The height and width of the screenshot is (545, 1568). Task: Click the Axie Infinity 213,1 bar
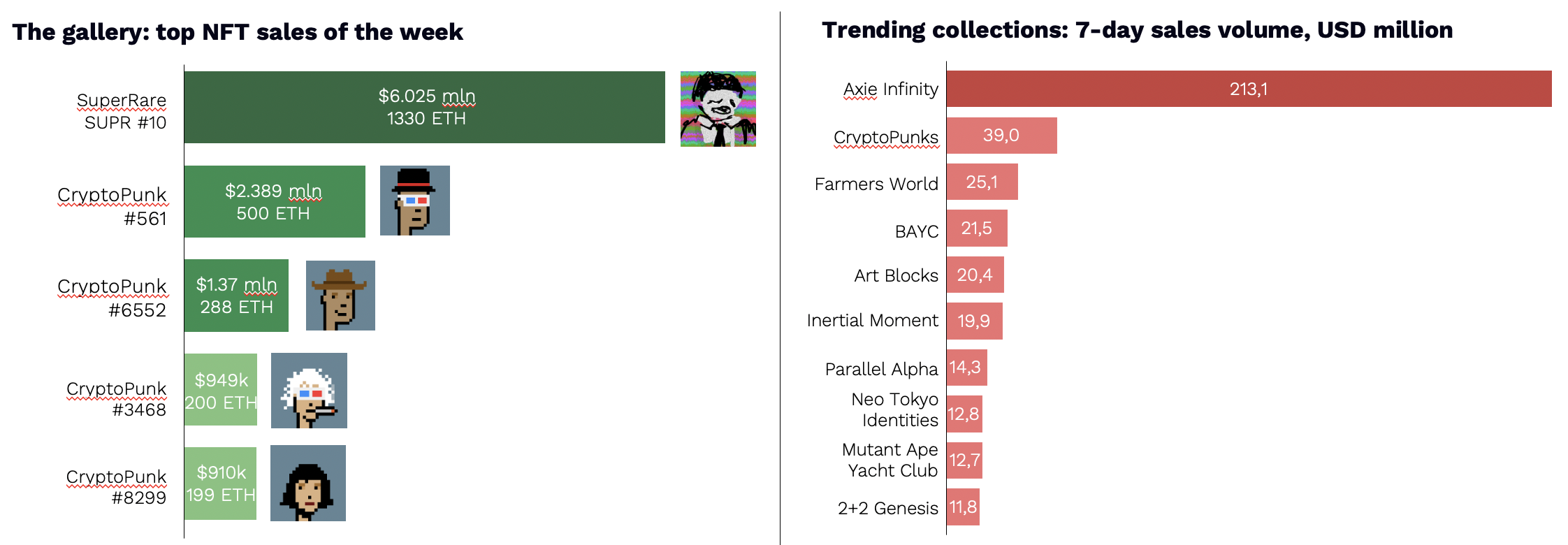(1249, 89)
